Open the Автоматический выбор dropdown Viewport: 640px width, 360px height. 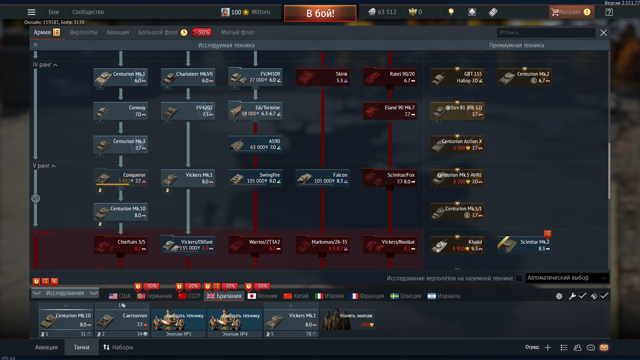click(567, 278)
